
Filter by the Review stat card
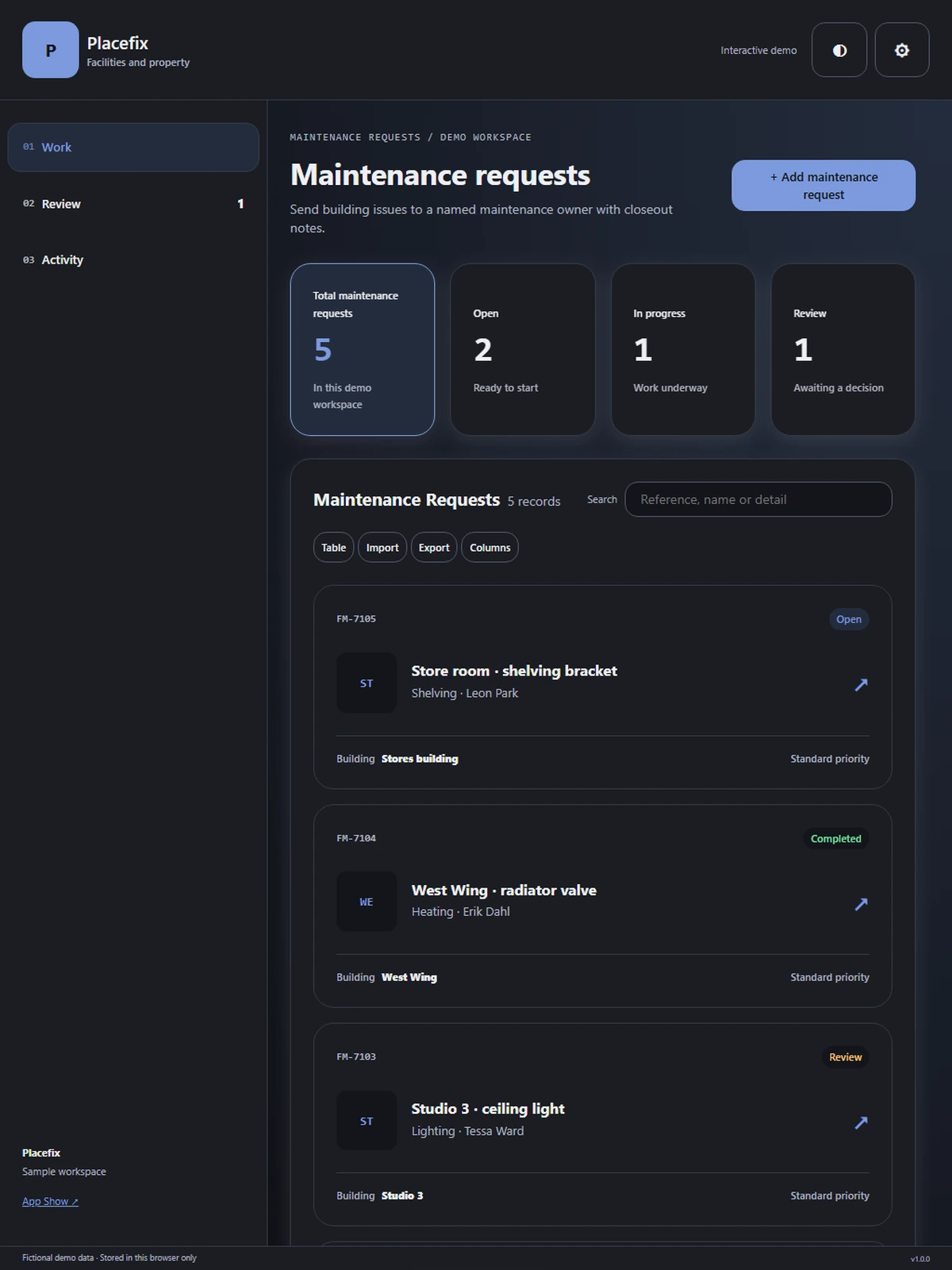click(x=843, y=349)
